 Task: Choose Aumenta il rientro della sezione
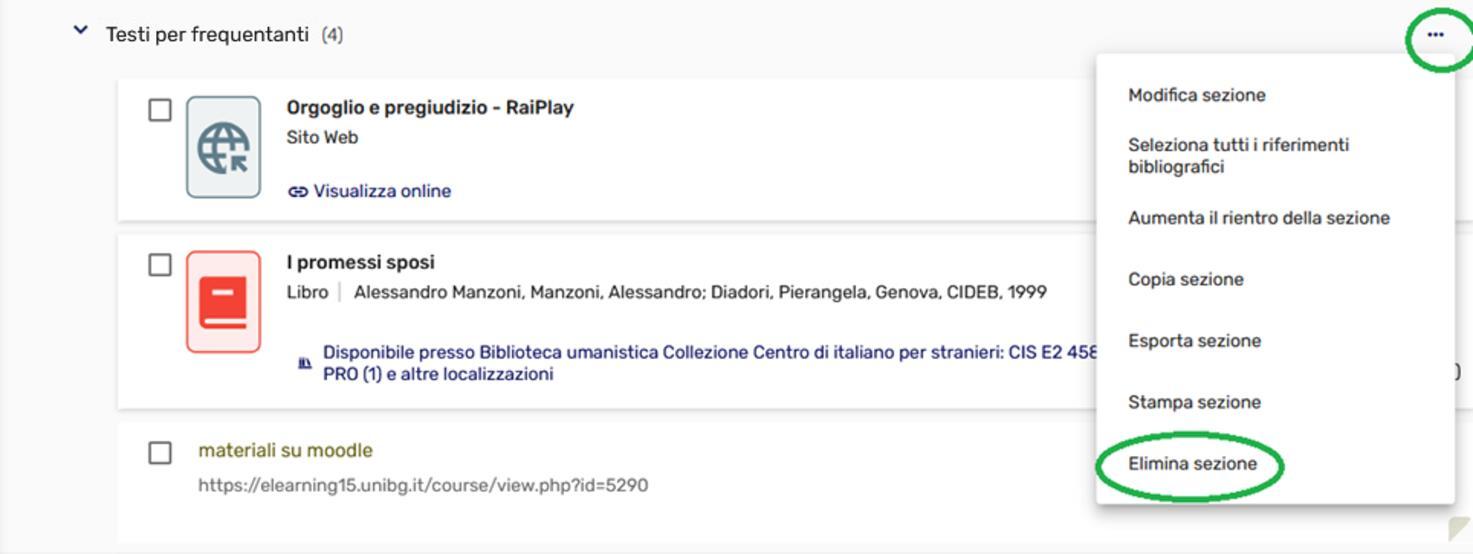click(1258, 218)
